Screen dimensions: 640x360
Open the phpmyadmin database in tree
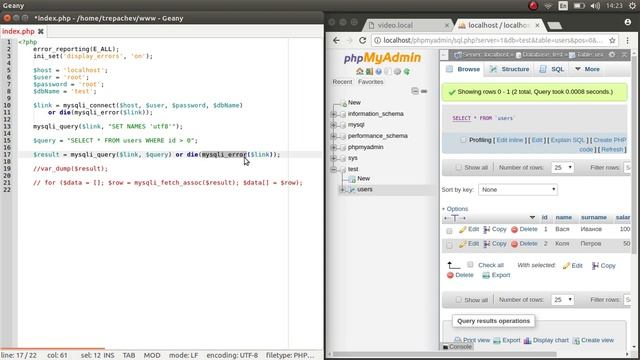click(365, 147)
